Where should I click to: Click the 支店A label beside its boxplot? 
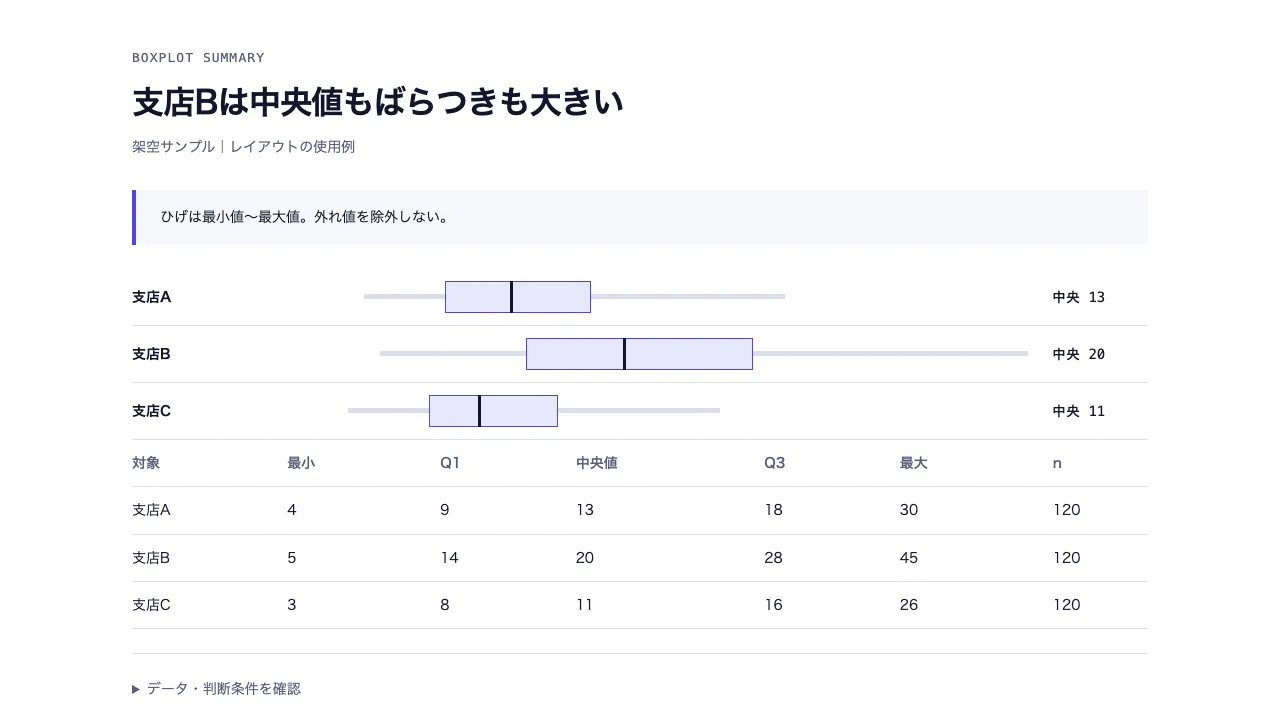[152, 297]
